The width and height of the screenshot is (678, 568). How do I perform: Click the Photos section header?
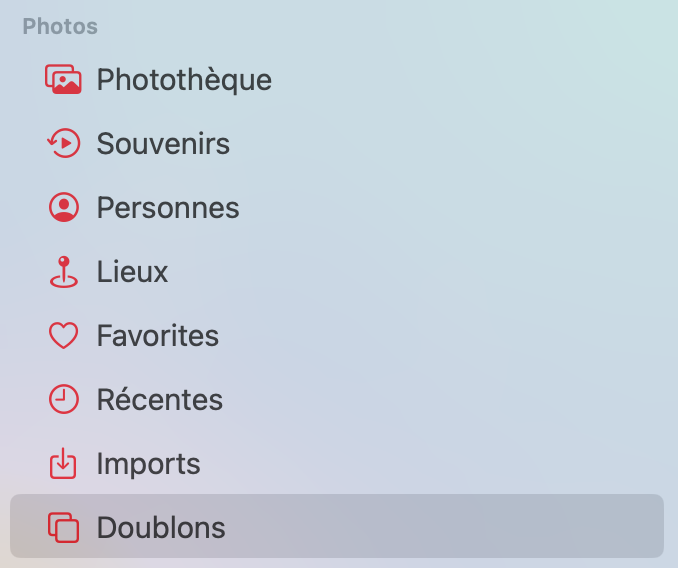coord(60,27)
